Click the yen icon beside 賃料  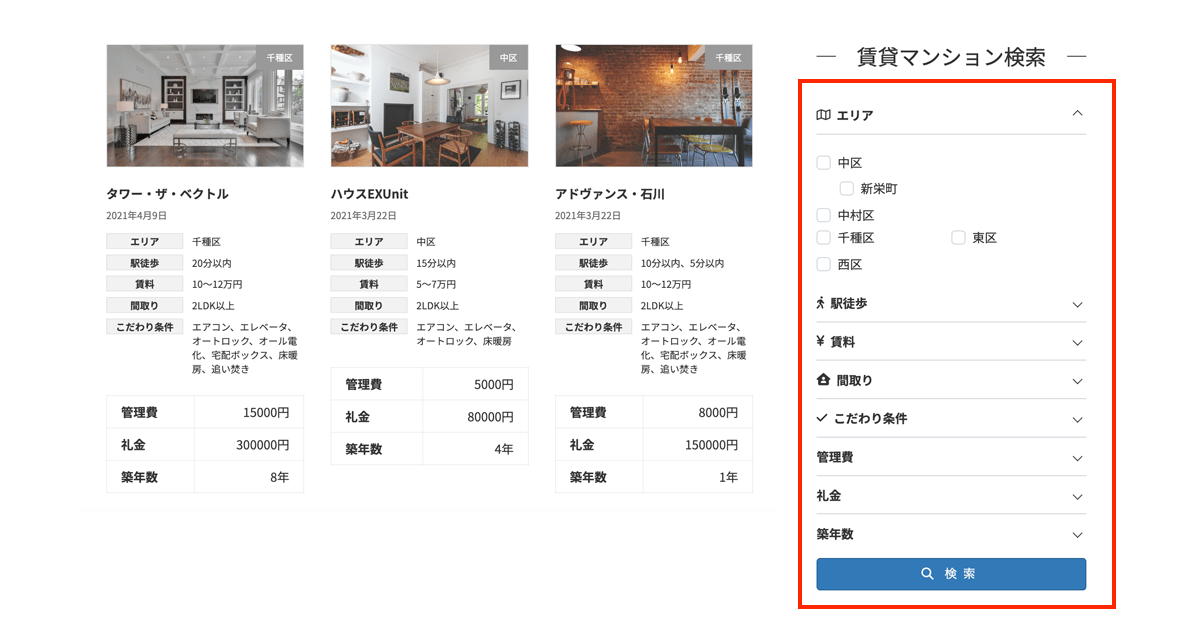822,341
